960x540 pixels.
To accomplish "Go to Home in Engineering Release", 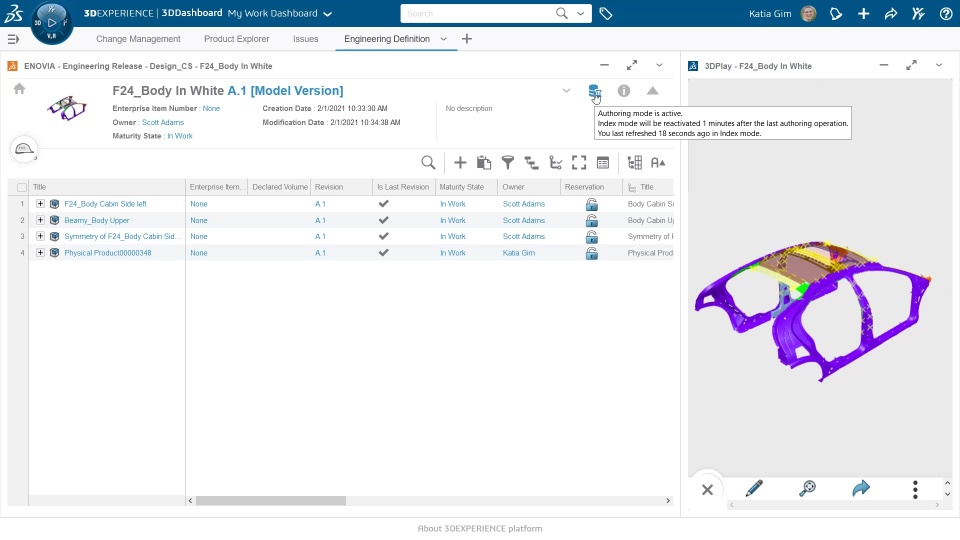I will tap(20, 89).
